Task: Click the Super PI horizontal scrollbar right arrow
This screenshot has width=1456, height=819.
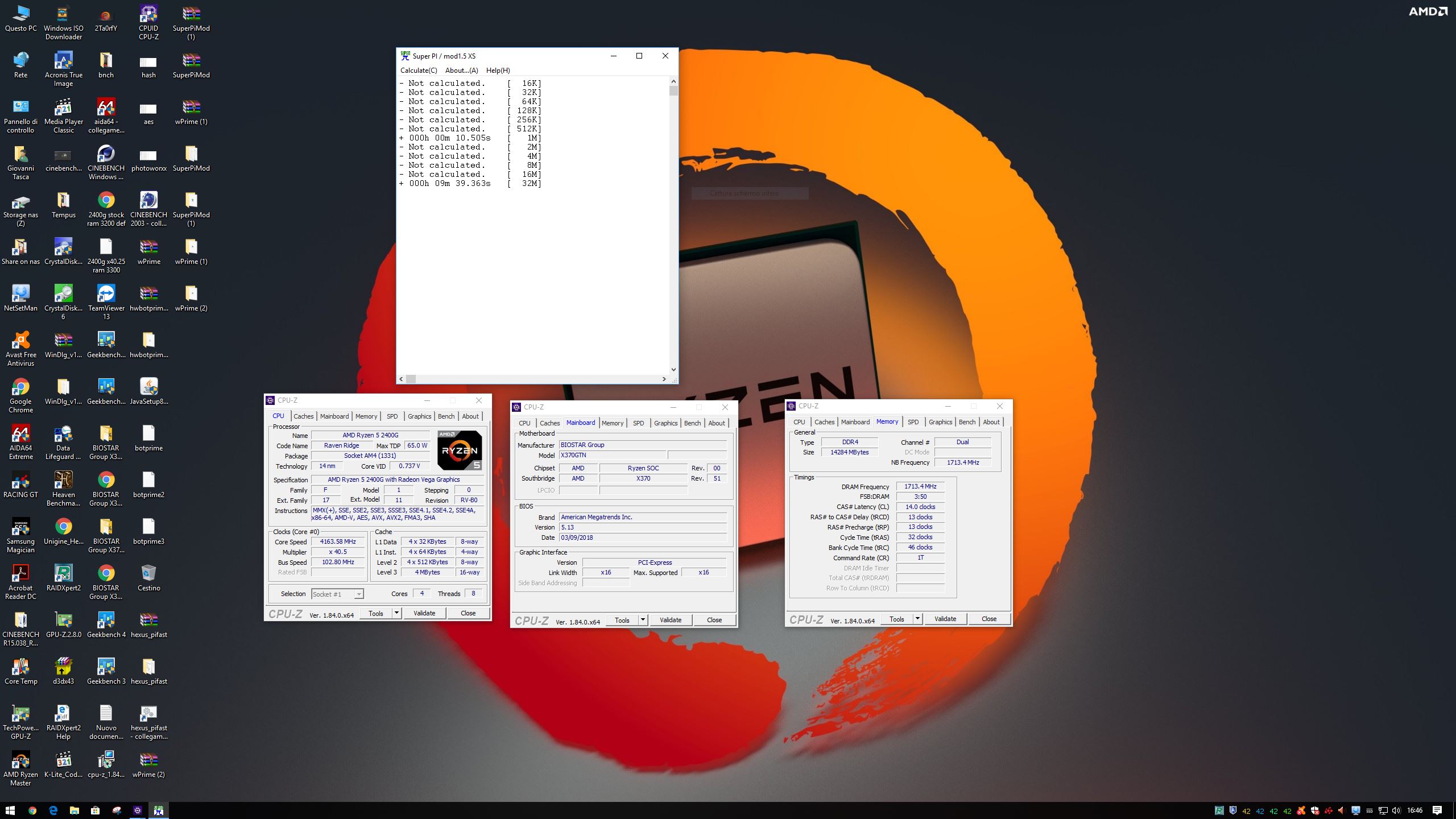Action: pyautogui.click(x=664, y=379)
